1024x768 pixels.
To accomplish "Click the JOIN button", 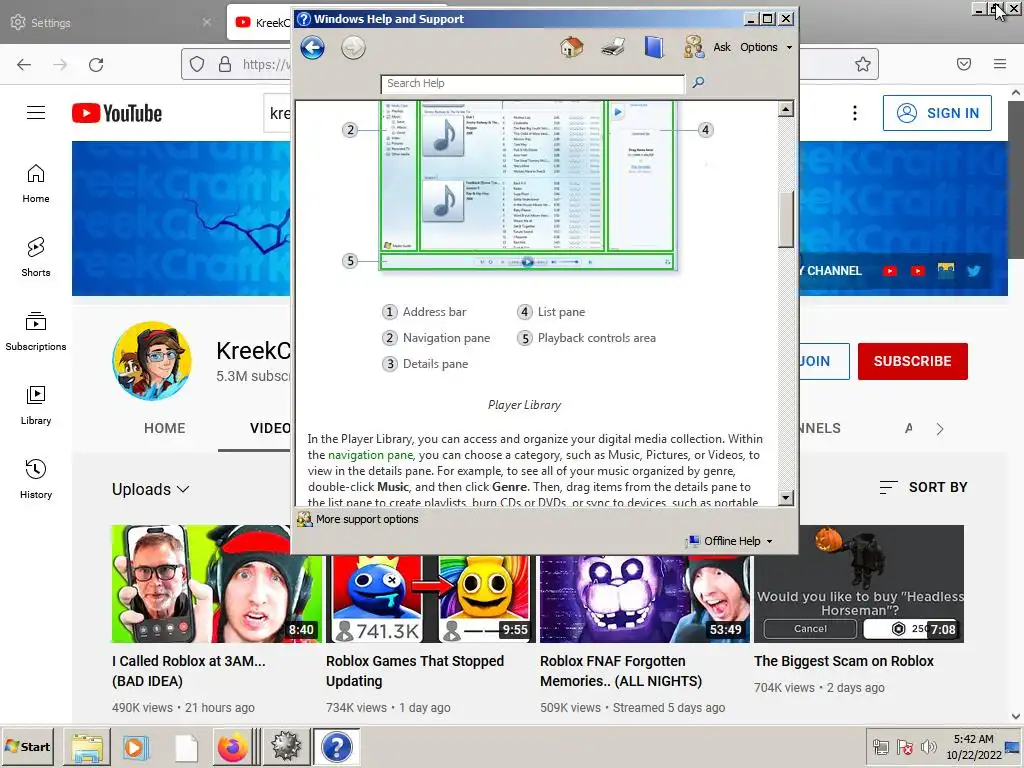I will click(823, 361).
